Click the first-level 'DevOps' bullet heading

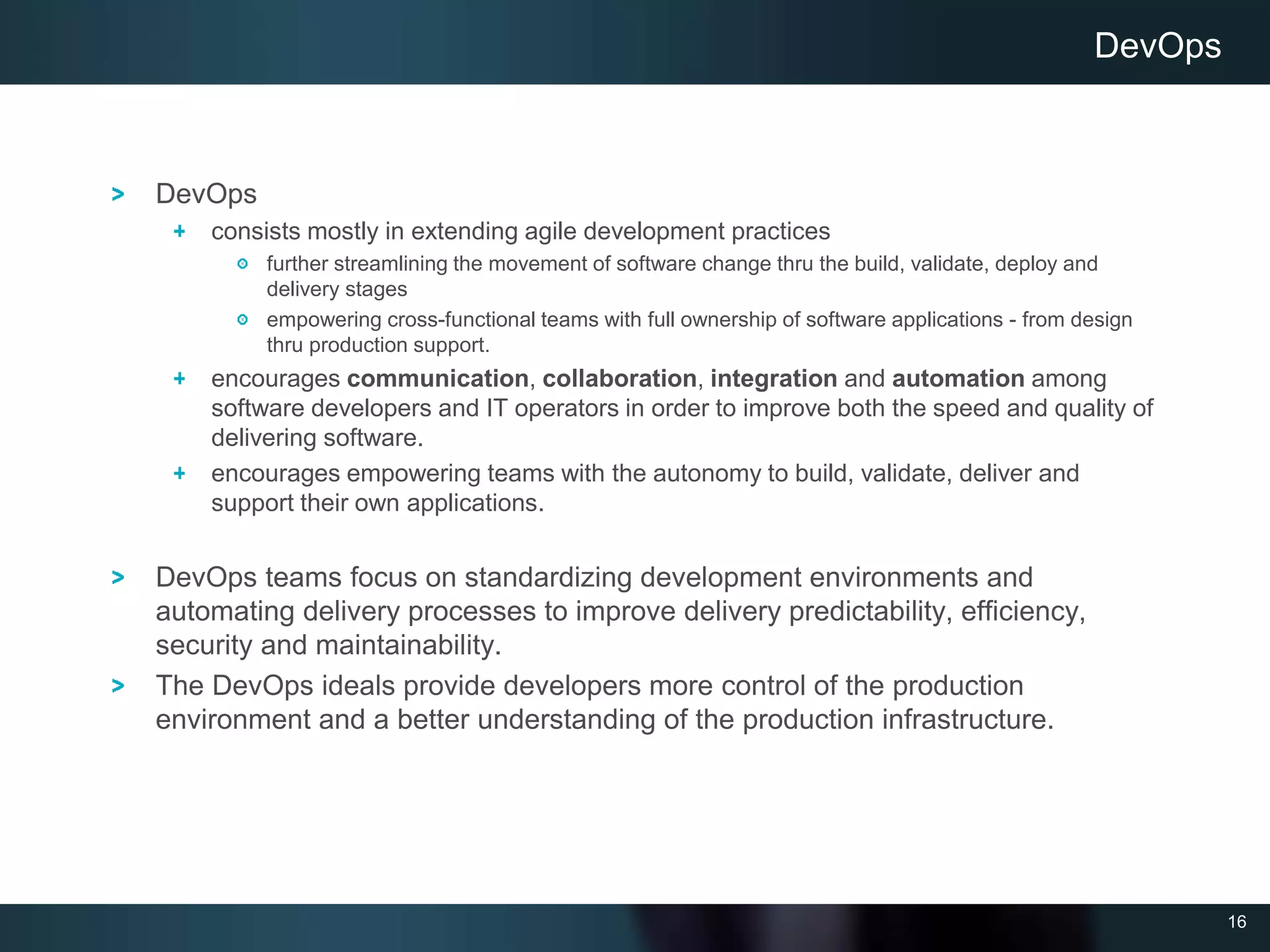coord(206,194)
